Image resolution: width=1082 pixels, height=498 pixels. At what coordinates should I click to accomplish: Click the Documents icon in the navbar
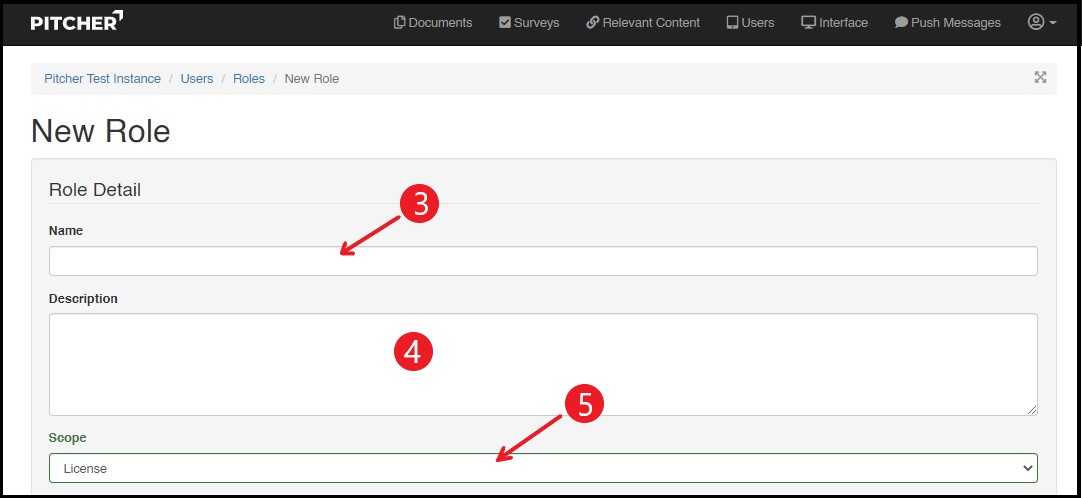400,22
